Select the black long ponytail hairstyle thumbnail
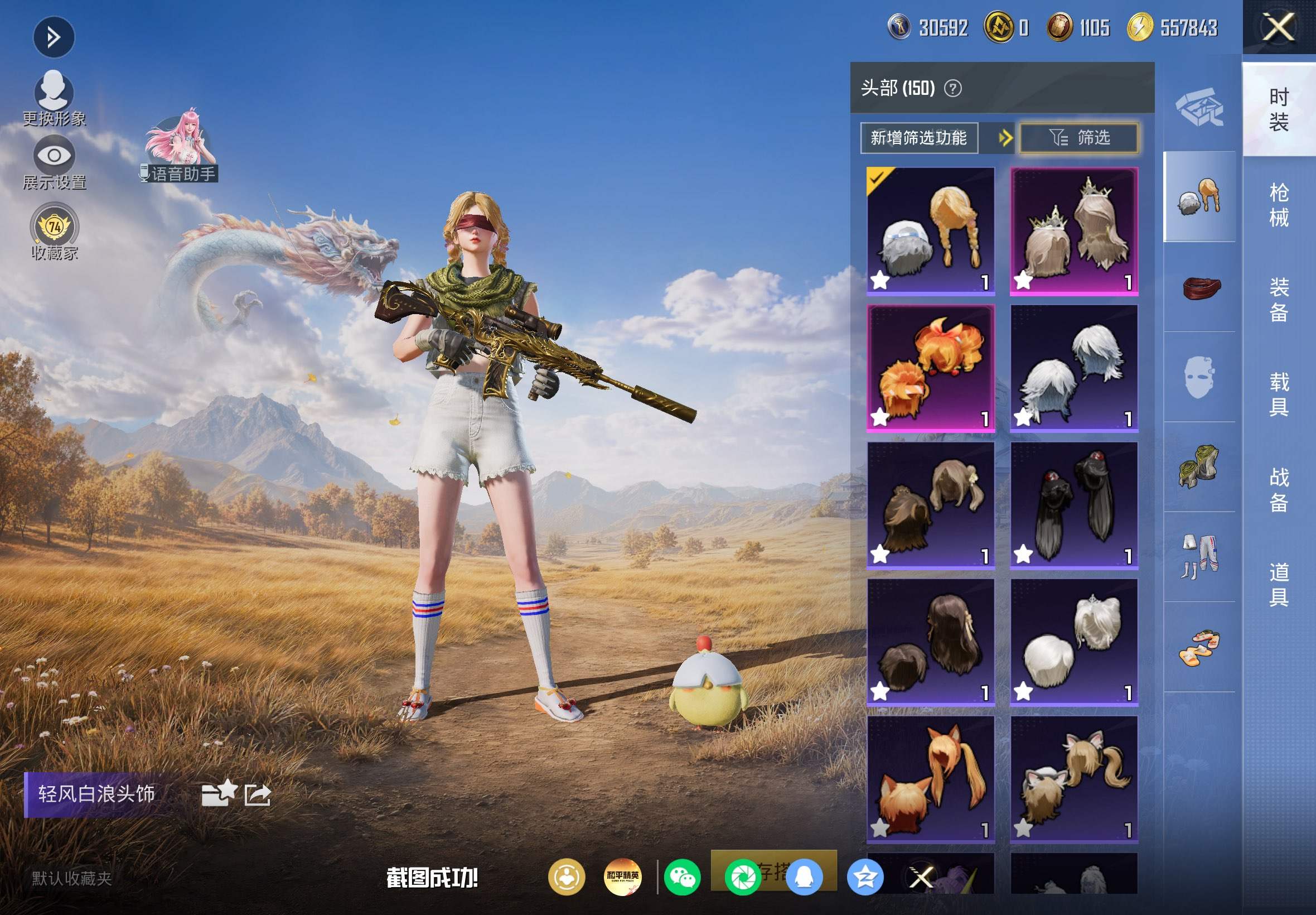The image size is (1316, 915). 1074,505
